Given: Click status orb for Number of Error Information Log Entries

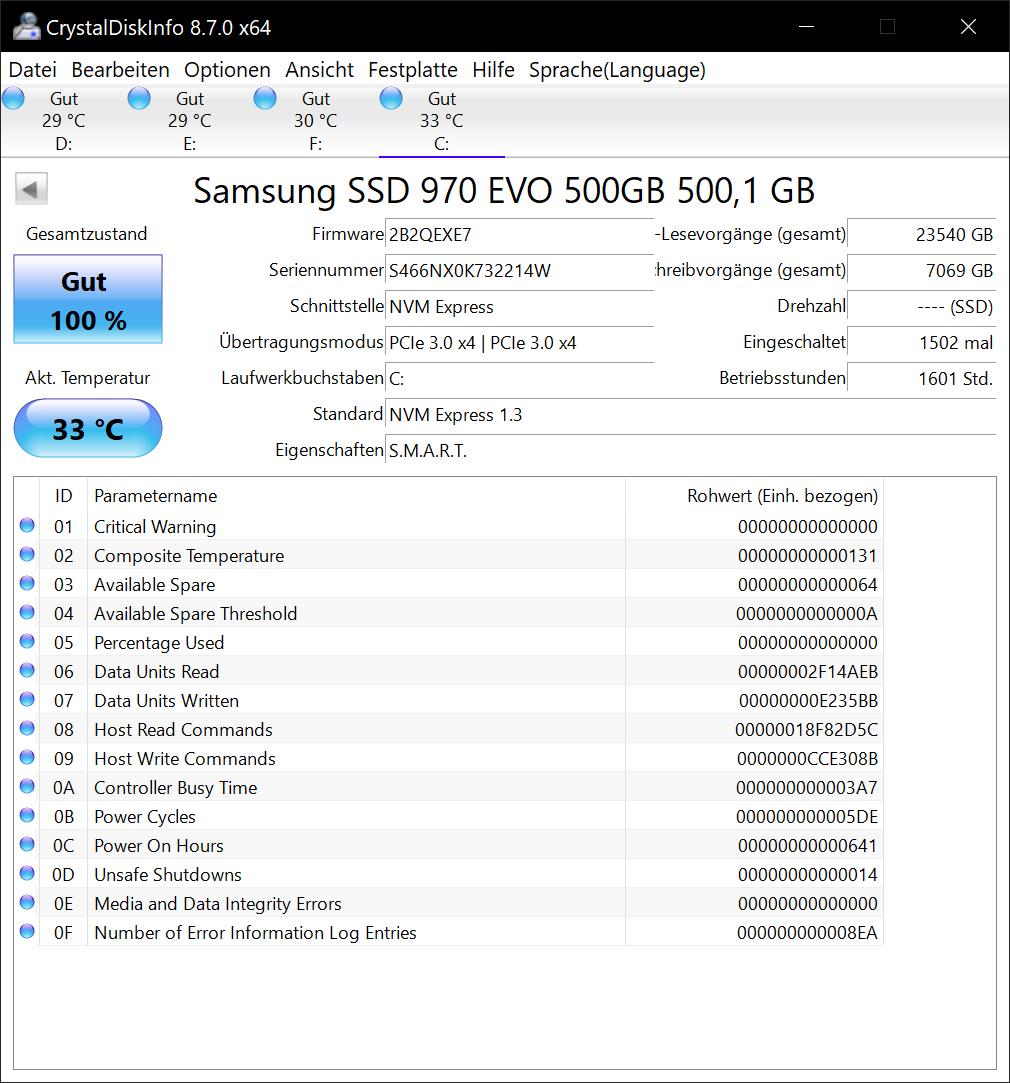Looking at the screenshot, I should 27,932.
